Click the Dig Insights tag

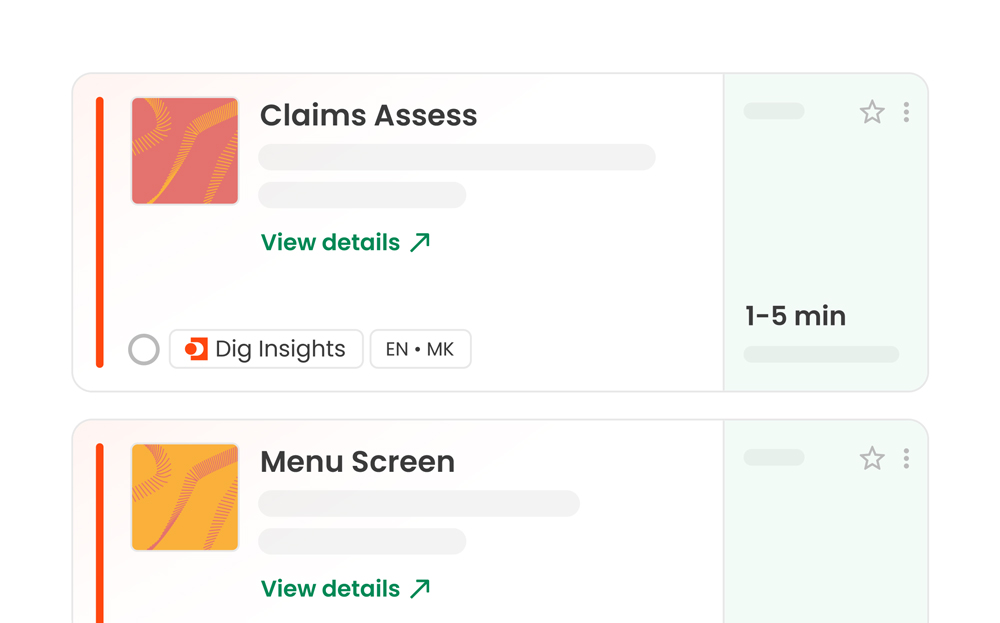click(278, 349)
